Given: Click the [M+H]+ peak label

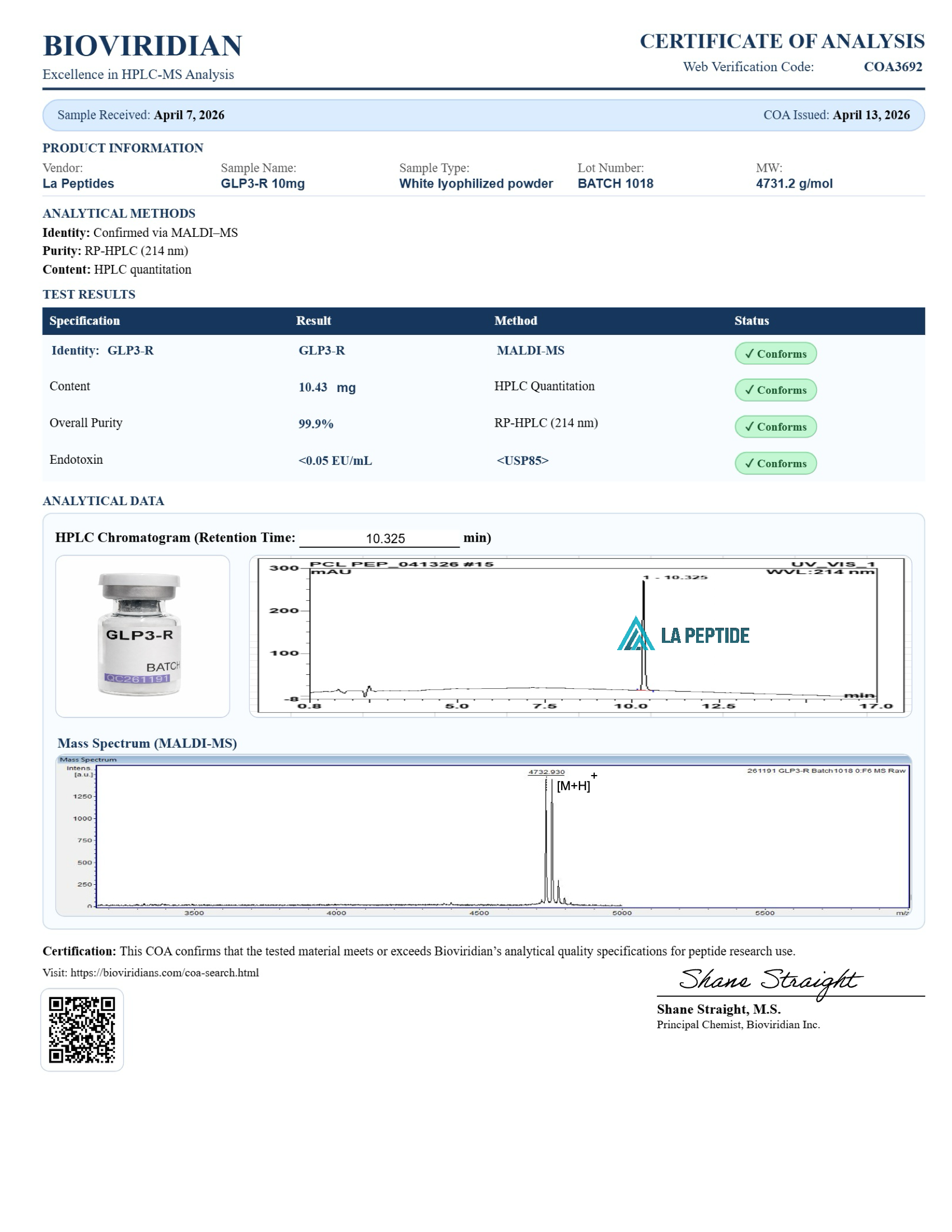Looking at the screenshot, I should [x=574, y=785].
